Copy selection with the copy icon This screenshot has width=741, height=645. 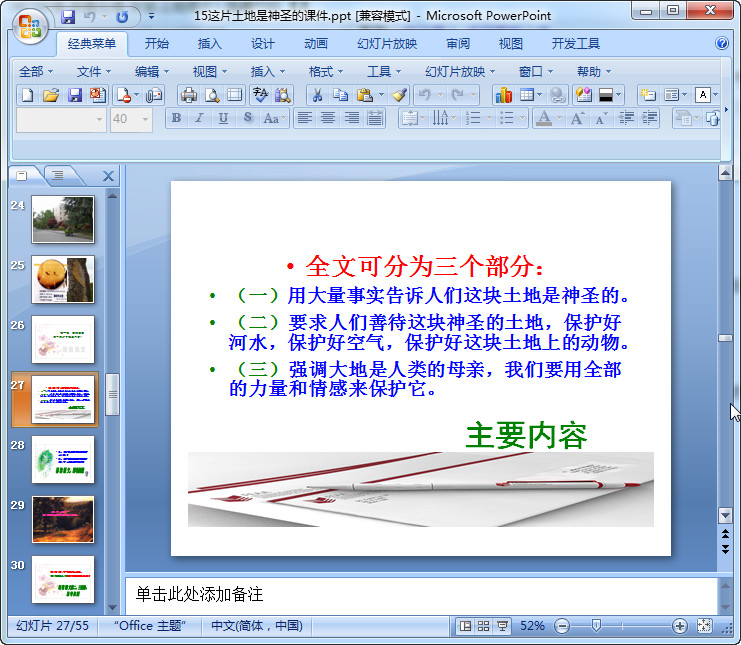pyautogui.click(x=340, y=95)
